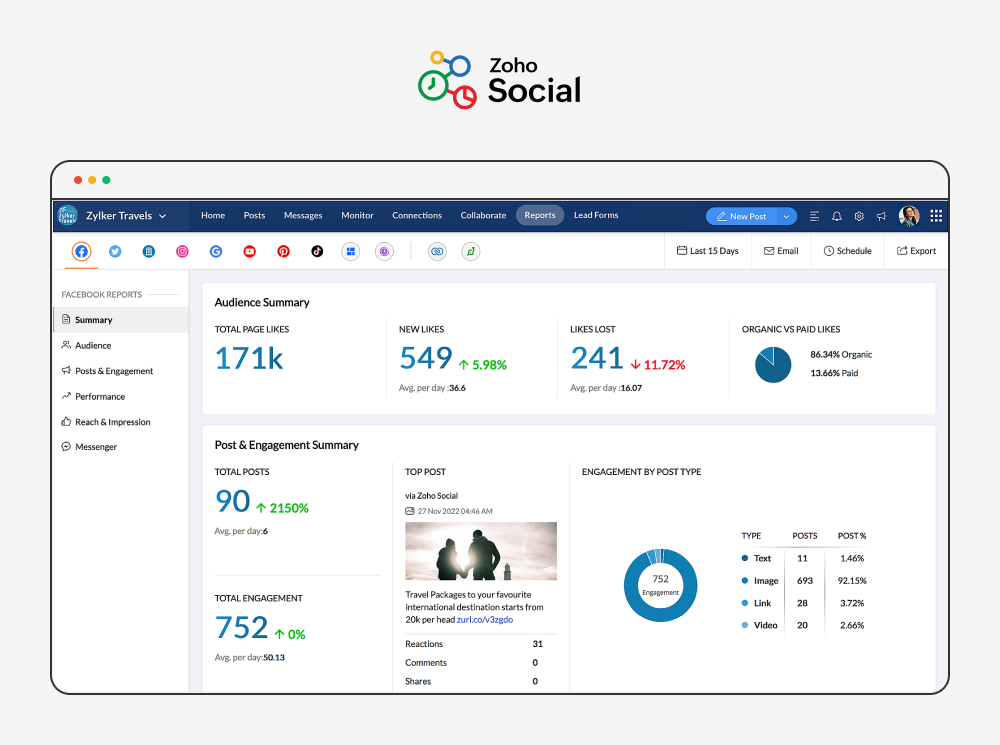
Task: Open the purple clock report icon
Action: 385,251
